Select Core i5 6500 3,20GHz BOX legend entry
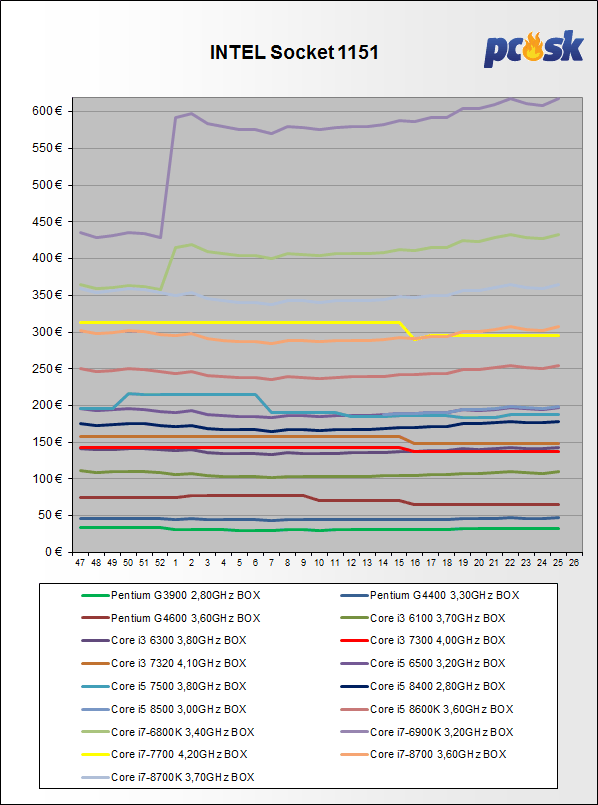This screenshot has width=598, height=805. click(x=422, y=663)
